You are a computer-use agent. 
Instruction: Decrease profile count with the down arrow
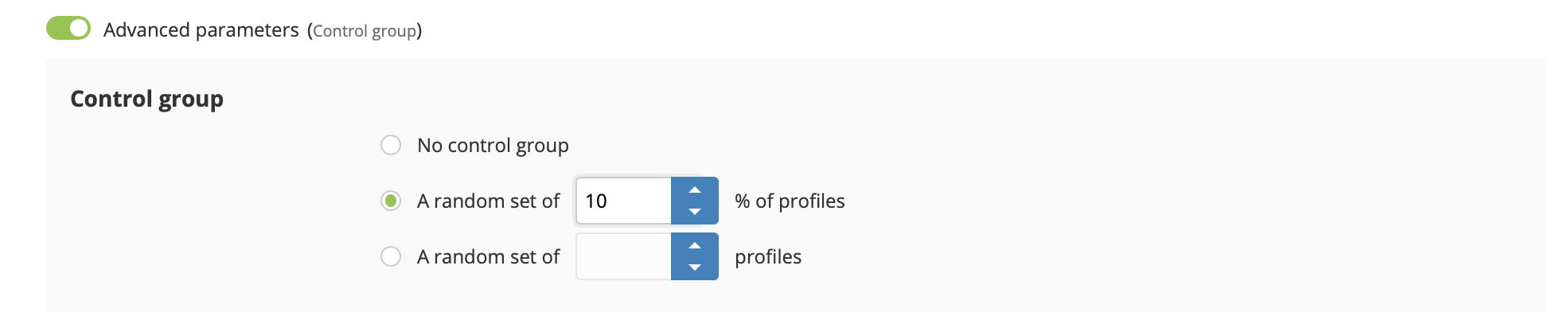tap(695, 268)
